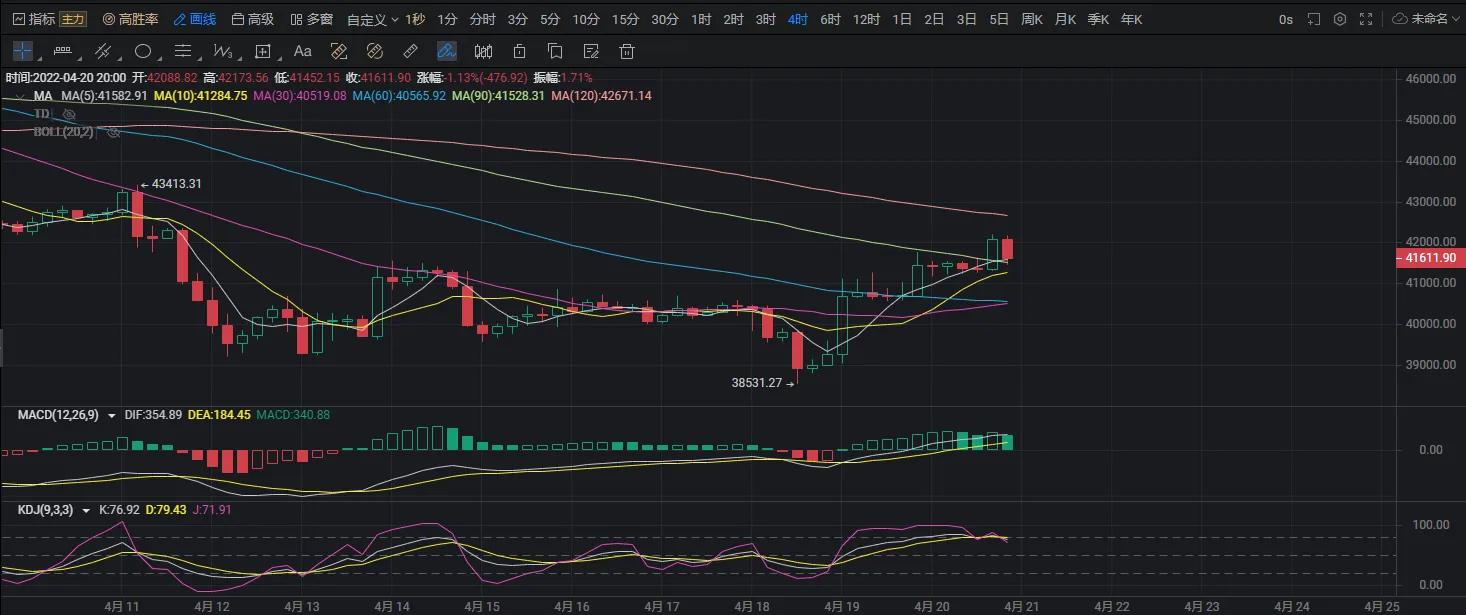
Task: Open the 指标 indicators panel
Action: [34, 19]
